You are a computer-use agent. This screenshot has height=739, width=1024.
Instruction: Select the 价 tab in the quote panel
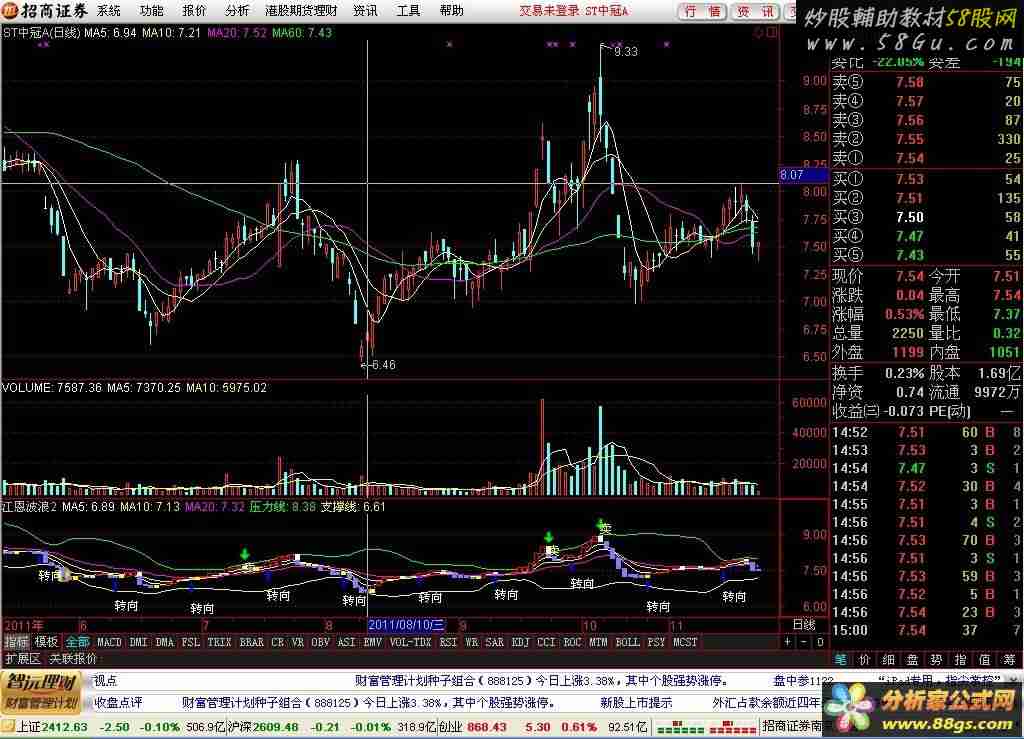(x=865, y=659)
